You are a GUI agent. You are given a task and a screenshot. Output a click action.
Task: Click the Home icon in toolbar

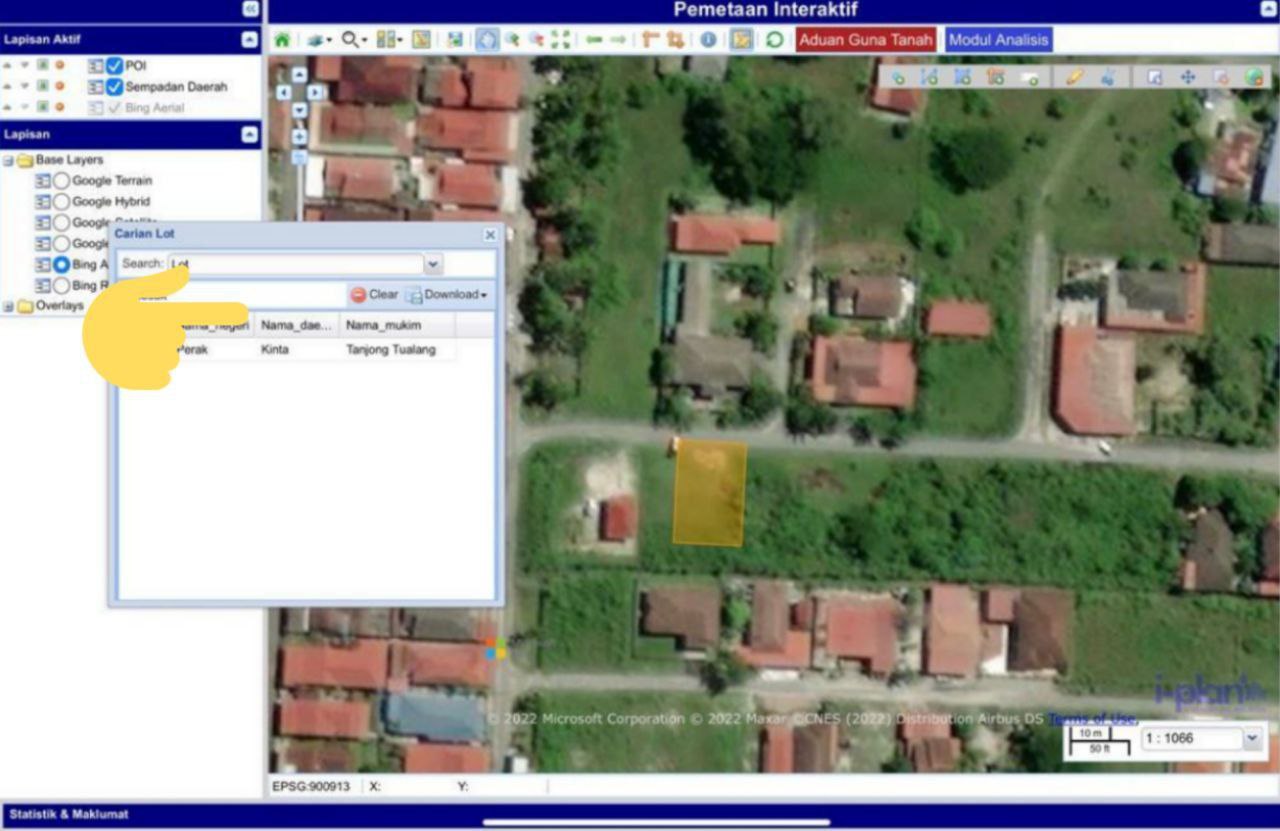pos(282,40)
